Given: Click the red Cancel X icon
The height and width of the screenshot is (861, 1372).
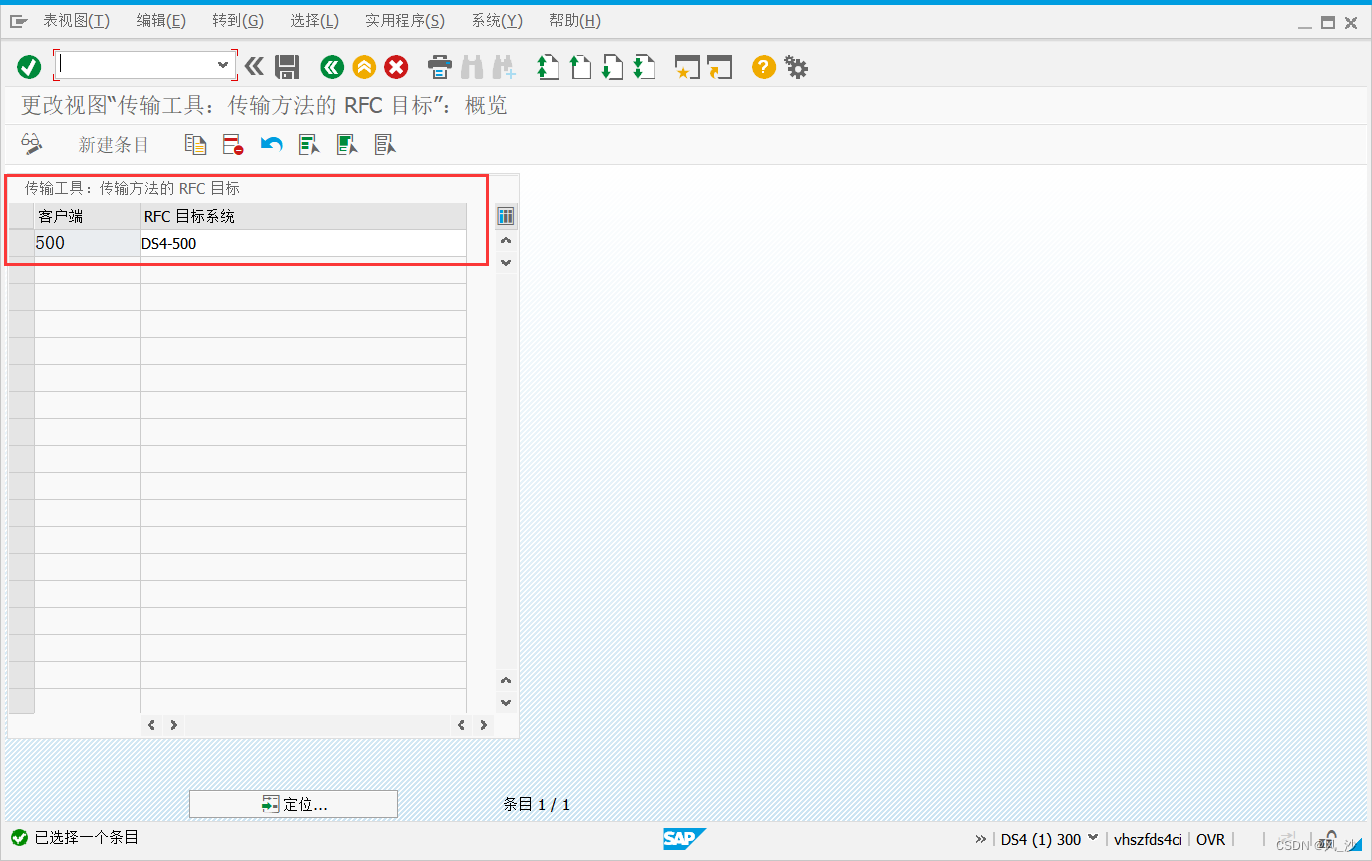Looking at the screenshot, I should (x=397, y=67).
